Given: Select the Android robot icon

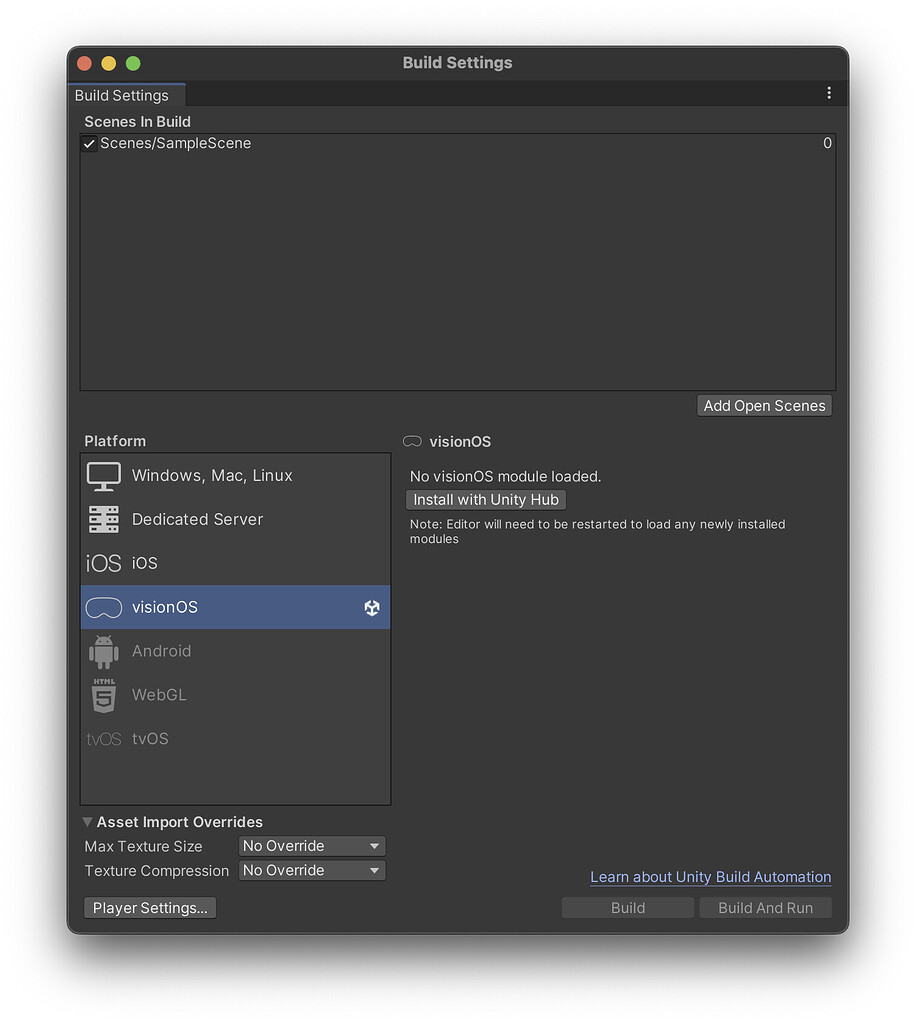Looking at the screenshot, I should (103, 651).
